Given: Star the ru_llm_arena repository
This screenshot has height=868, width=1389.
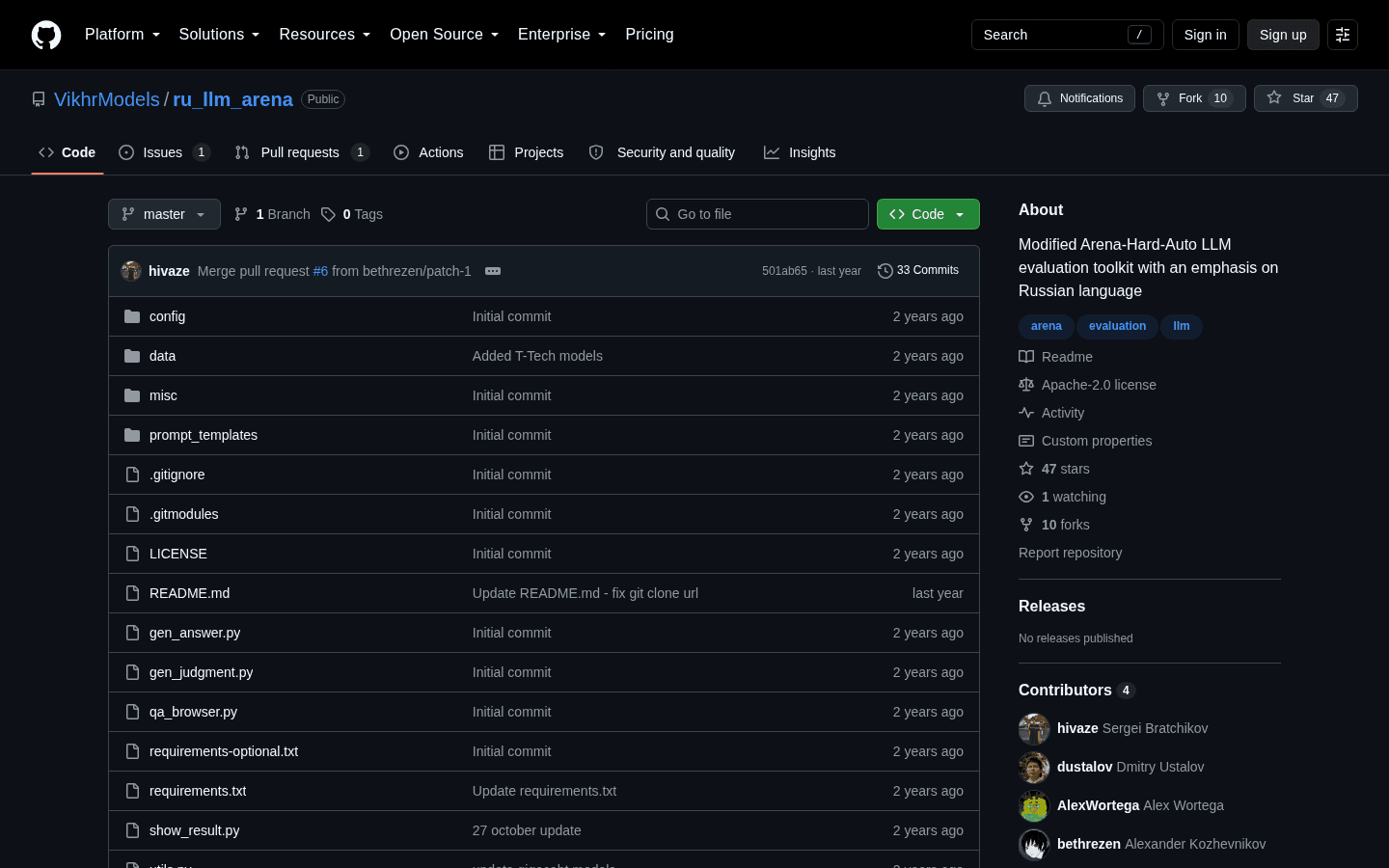Looking at the screenshot, I should [x=1306, y=98].
